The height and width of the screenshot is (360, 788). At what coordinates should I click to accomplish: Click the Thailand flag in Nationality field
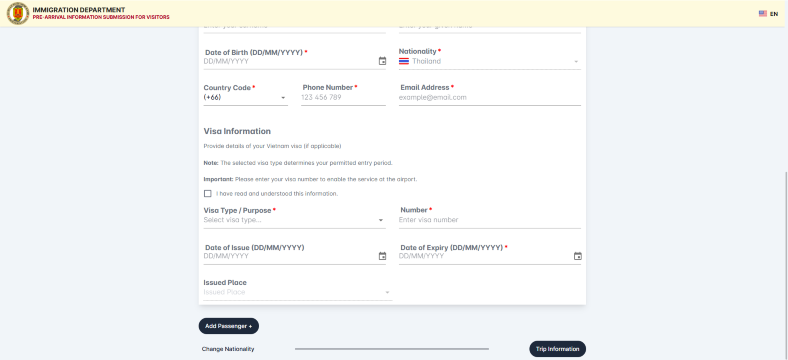click(x=404, y=61)
